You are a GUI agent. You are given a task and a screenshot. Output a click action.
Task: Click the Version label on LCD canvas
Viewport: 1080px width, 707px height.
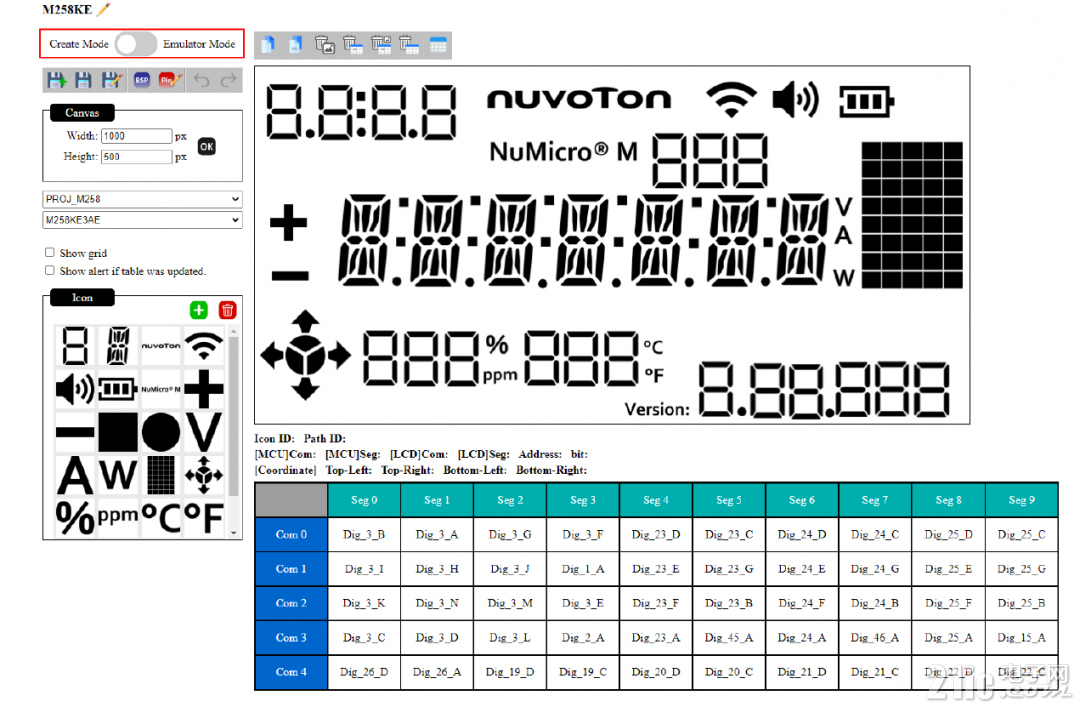click(x=656, y=409)
